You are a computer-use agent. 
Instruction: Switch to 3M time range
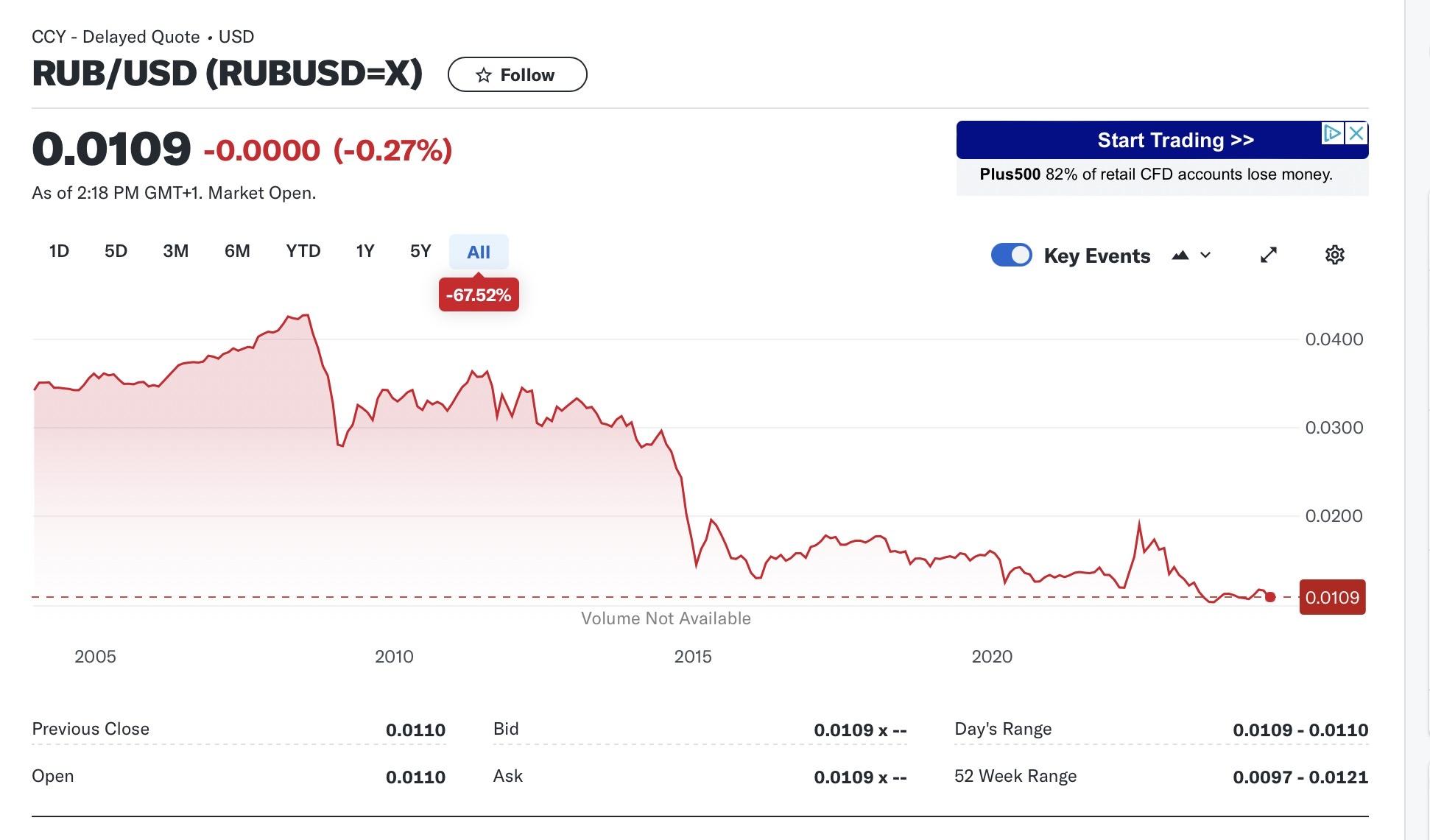click(x=175, y=251)
